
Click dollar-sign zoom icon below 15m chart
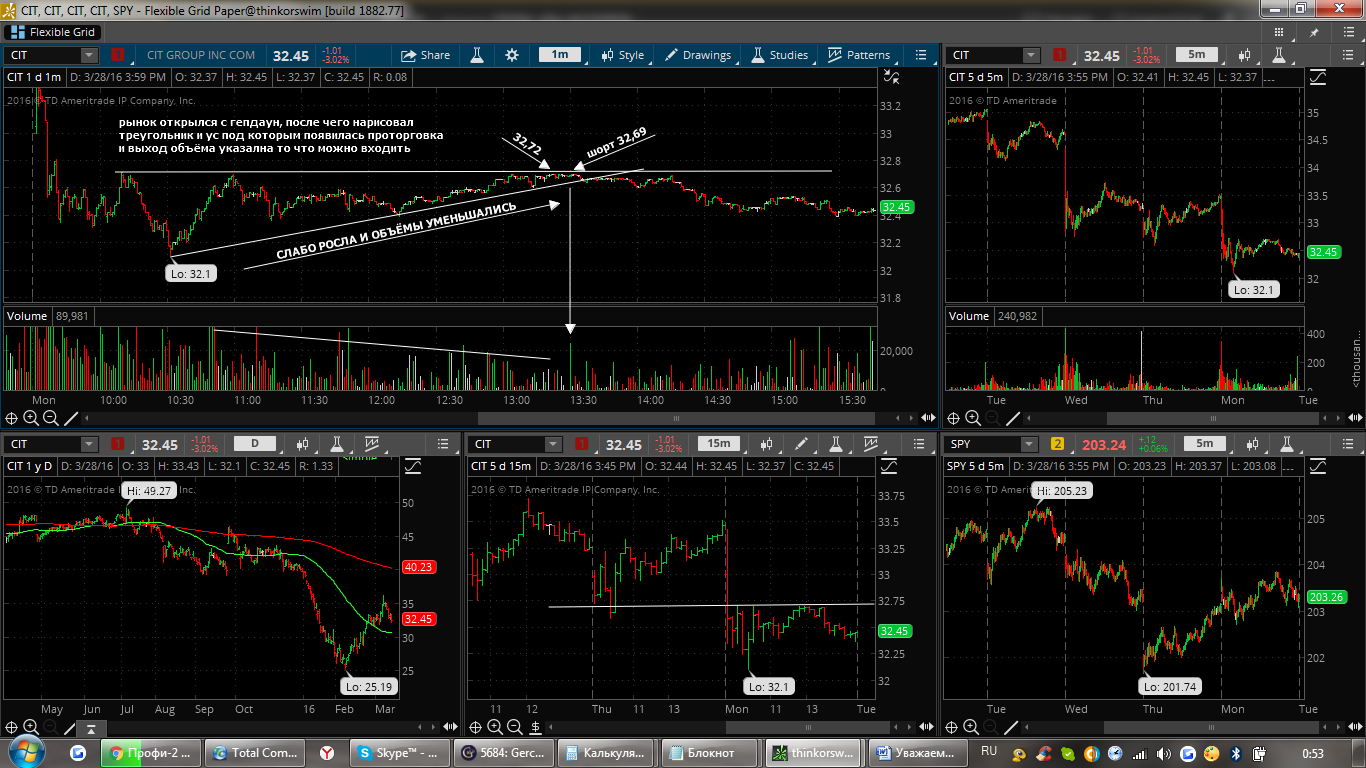point(536,727)
